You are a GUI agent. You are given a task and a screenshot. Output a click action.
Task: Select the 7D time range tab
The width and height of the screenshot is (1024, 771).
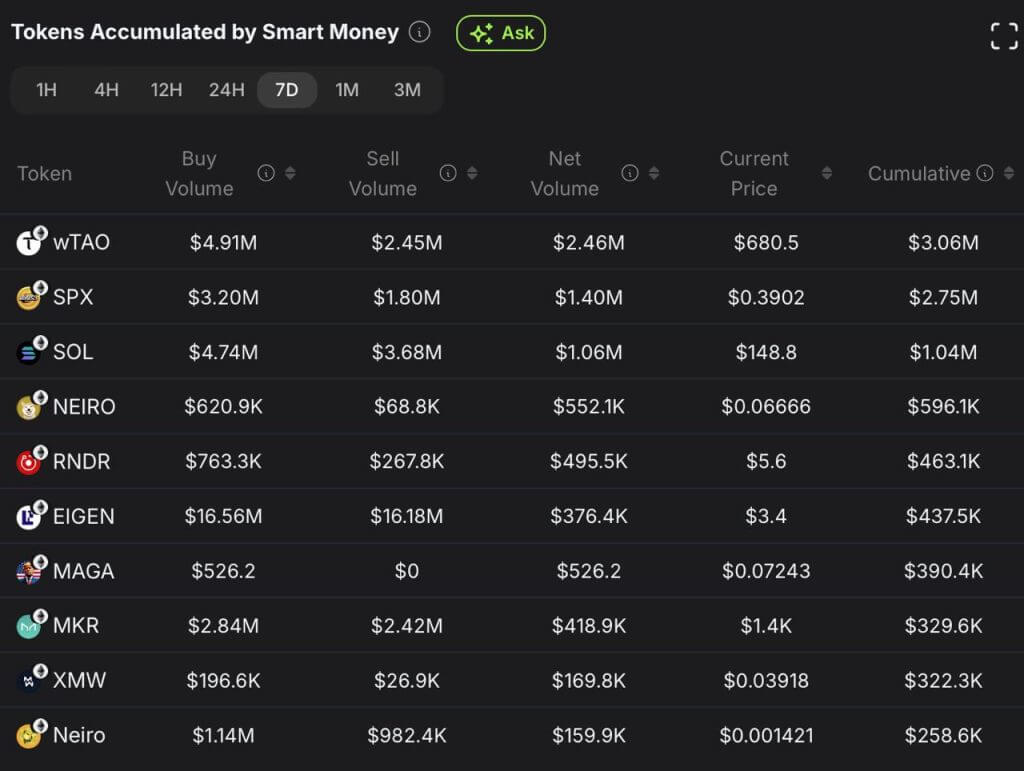click(x=287, y=89)
